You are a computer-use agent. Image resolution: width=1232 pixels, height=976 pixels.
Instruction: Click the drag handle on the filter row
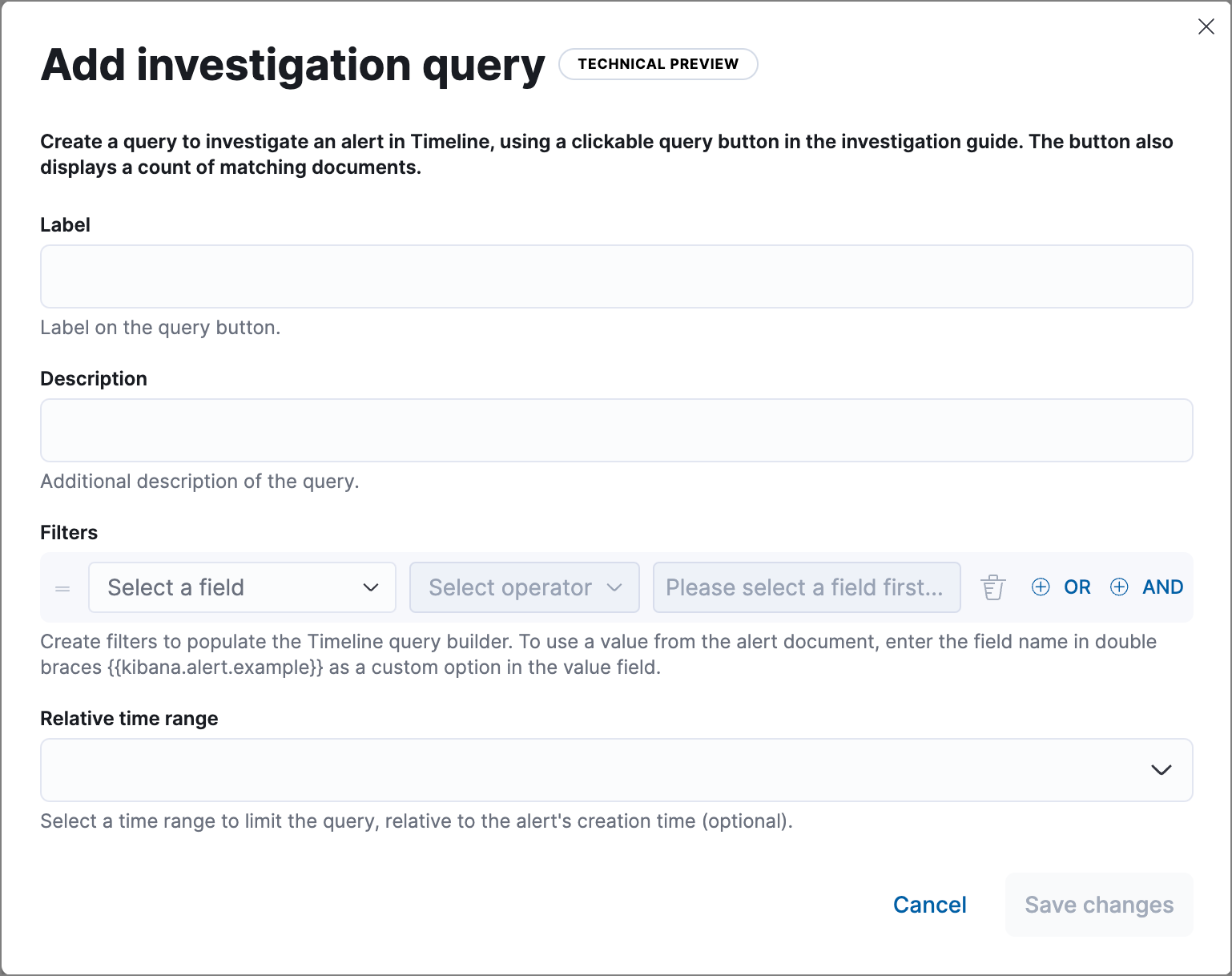[62, 587]
